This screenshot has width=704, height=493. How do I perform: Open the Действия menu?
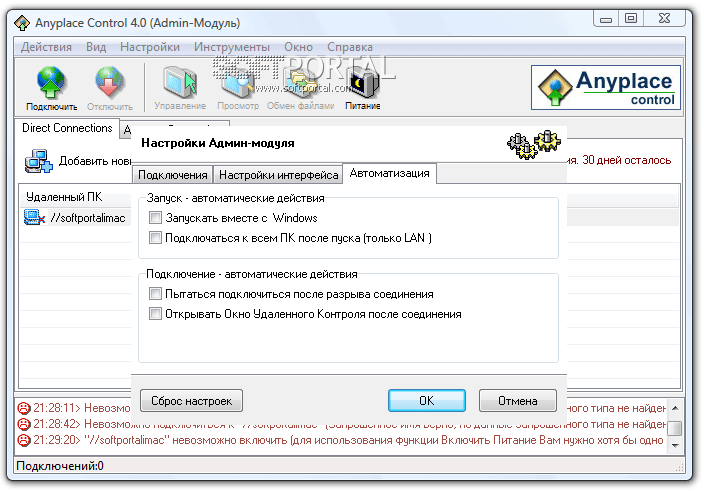46,47
